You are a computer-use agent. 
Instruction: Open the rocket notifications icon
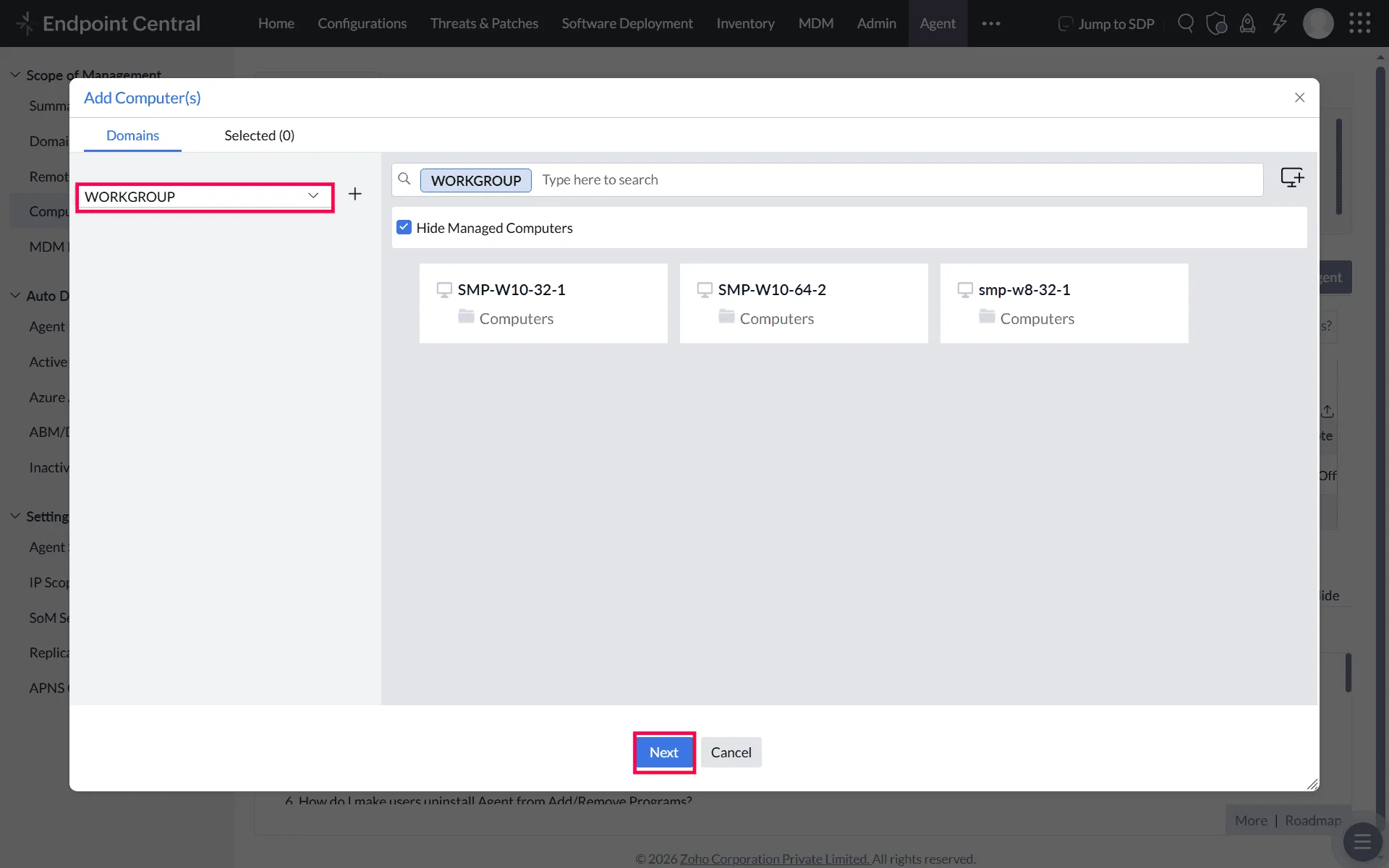(1248, 23)
